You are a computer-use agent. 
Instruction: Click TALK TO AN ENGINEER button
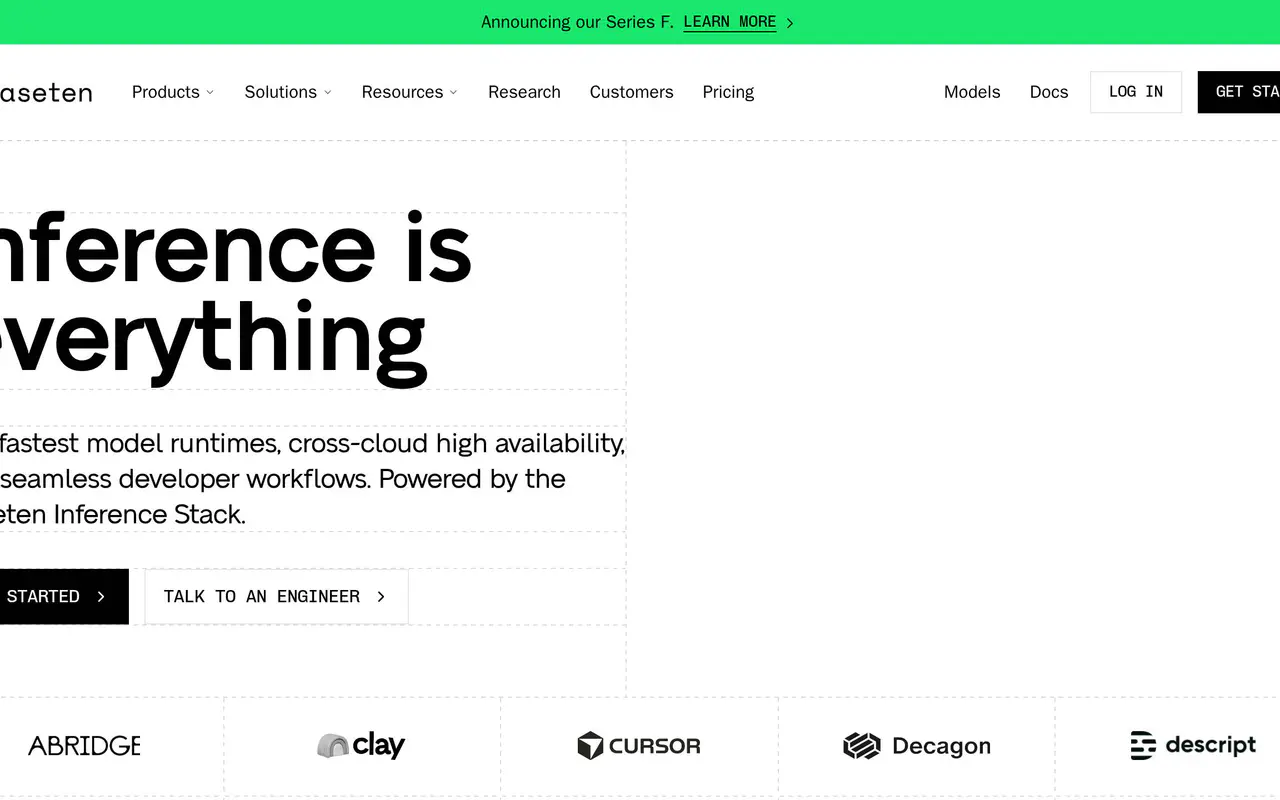[276, 596]
